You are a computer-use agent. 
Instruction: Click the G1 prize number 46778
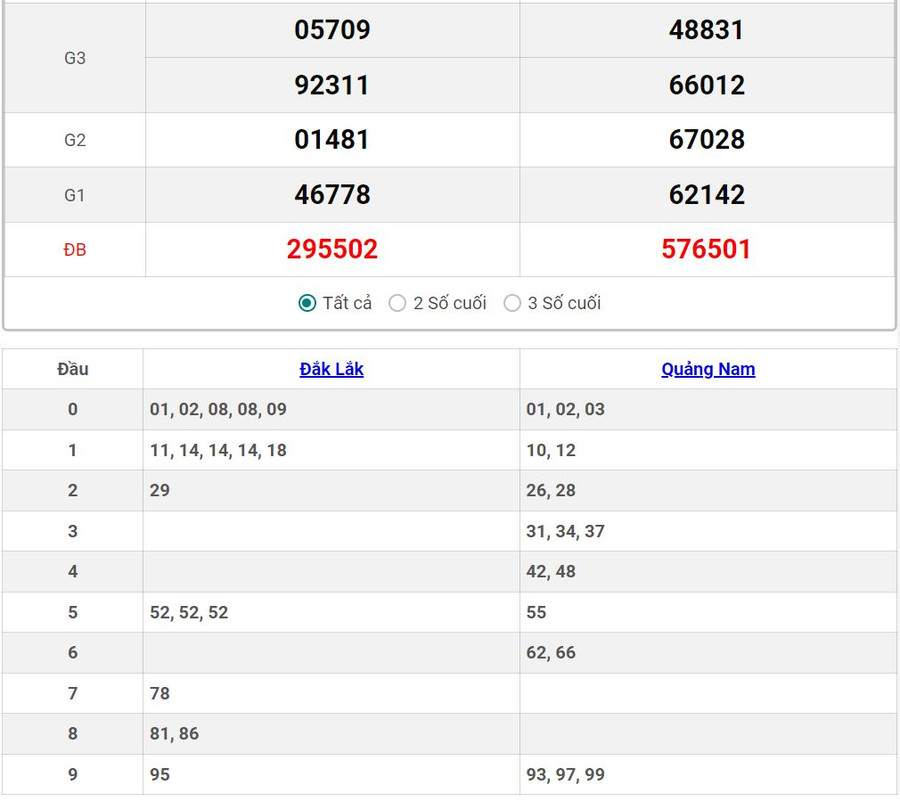coord(332,194)
